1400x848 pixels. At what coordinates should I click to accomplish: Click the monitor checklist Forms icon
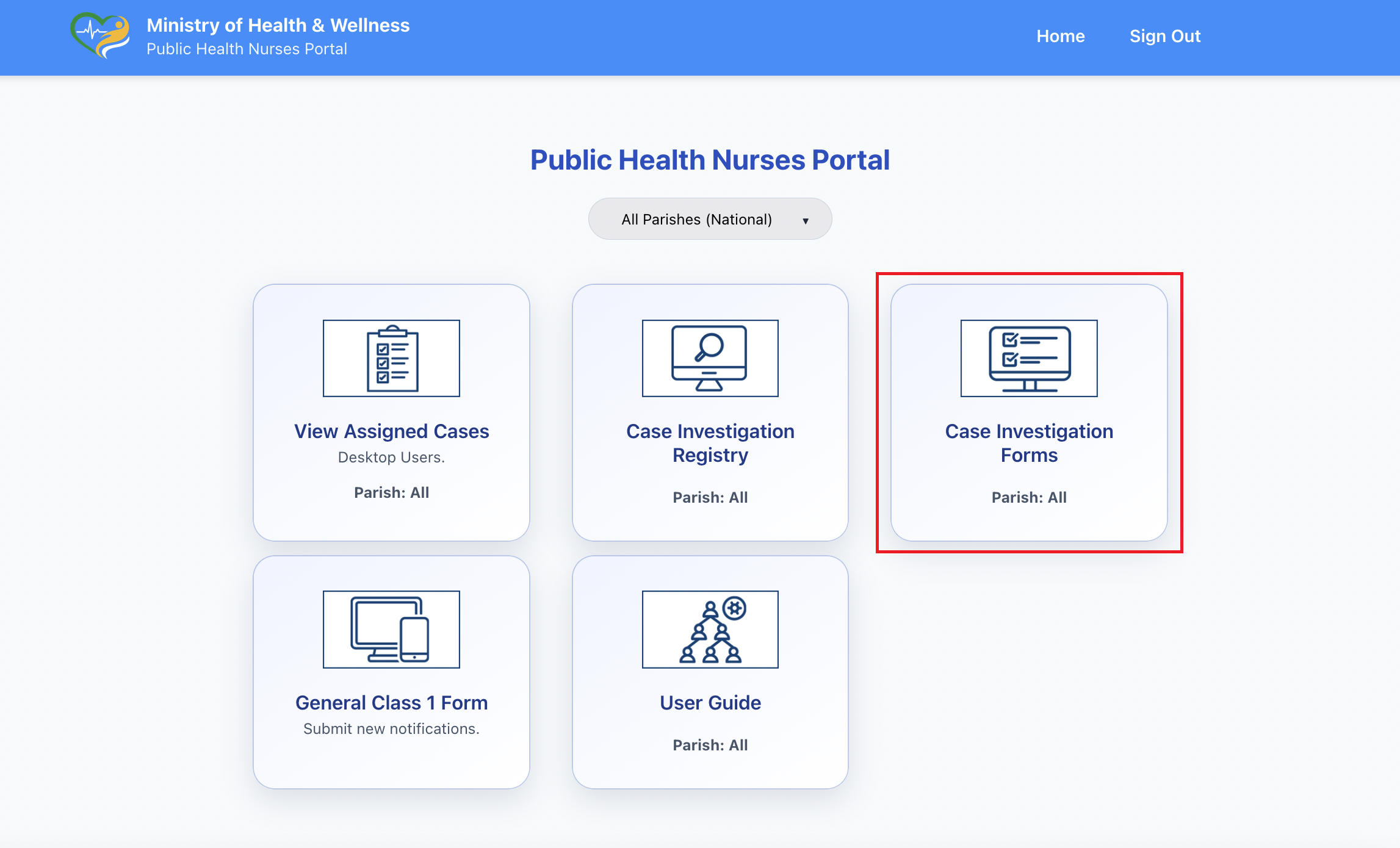[x=1029, y=358]
